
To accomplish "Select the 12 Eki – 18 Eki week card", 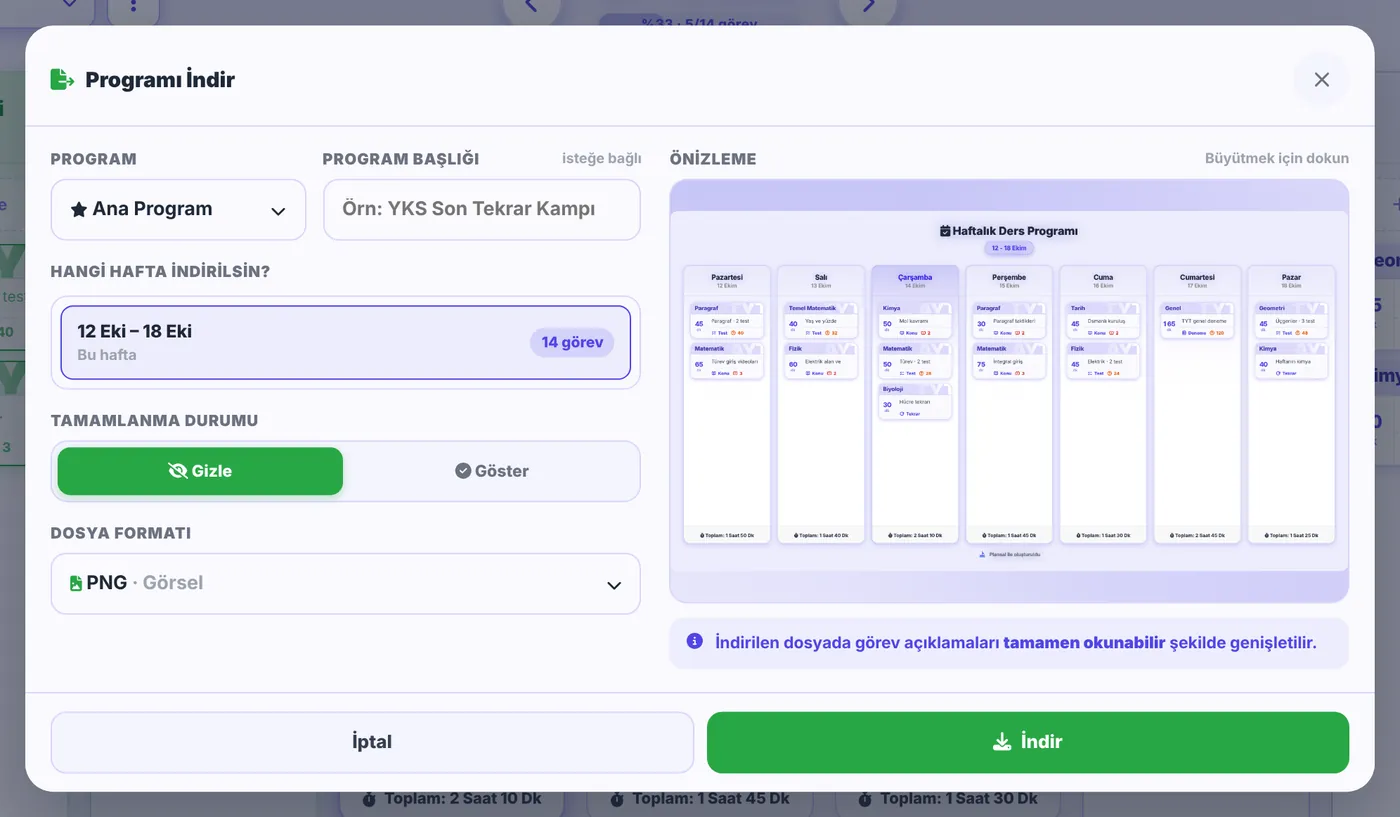I will 345,342.
